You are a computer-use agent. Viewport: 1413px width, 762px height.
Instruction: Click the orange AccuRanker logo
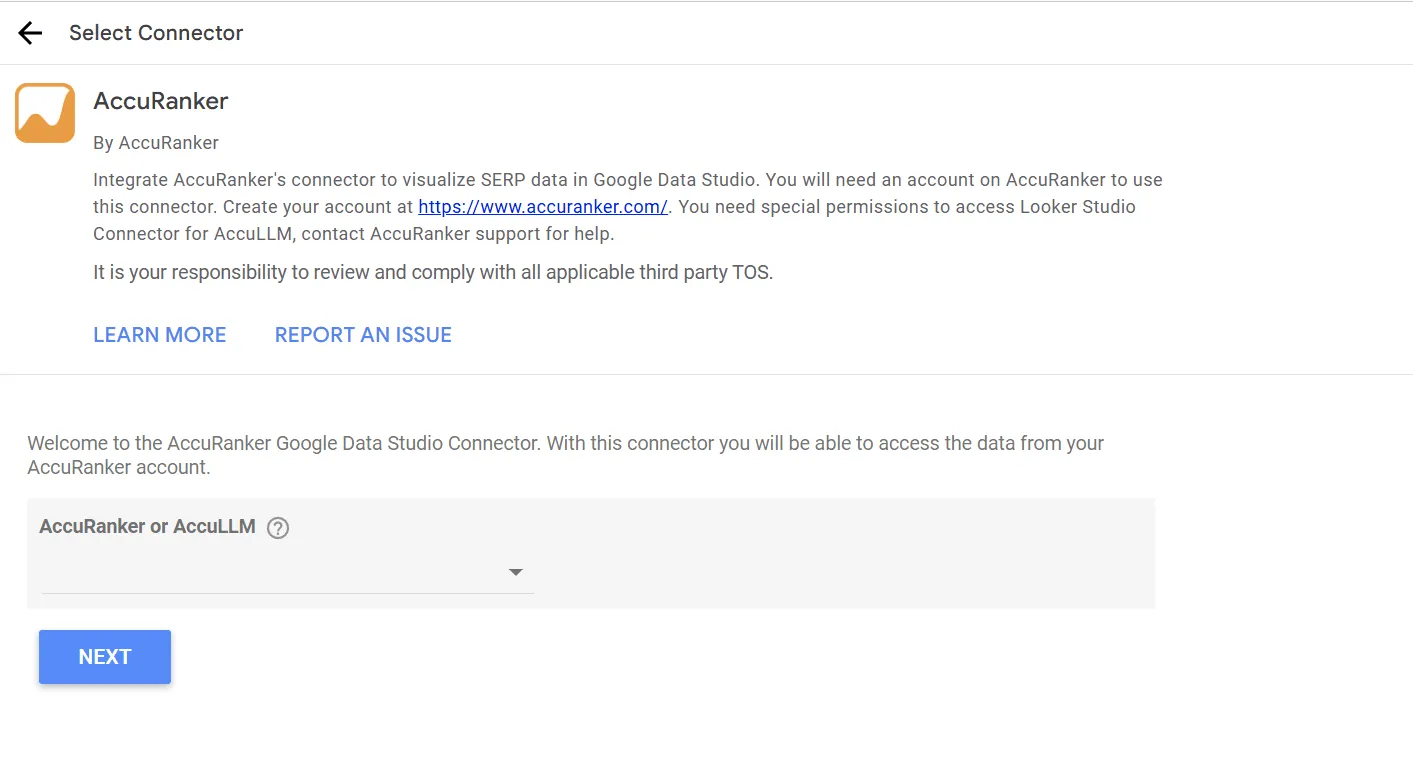[45, 113]
